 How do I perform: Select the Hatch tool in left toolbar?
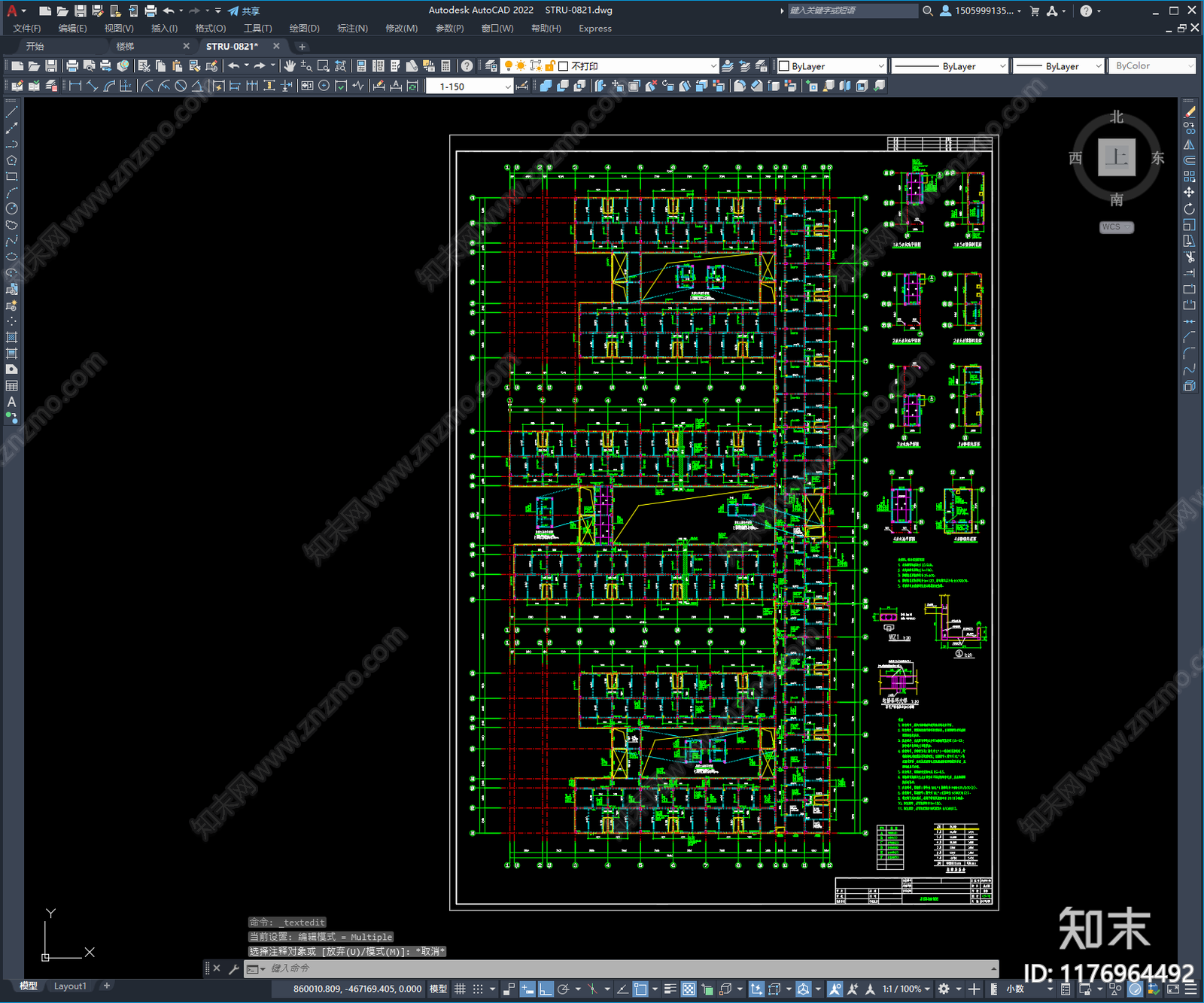[x=11, y=337]
